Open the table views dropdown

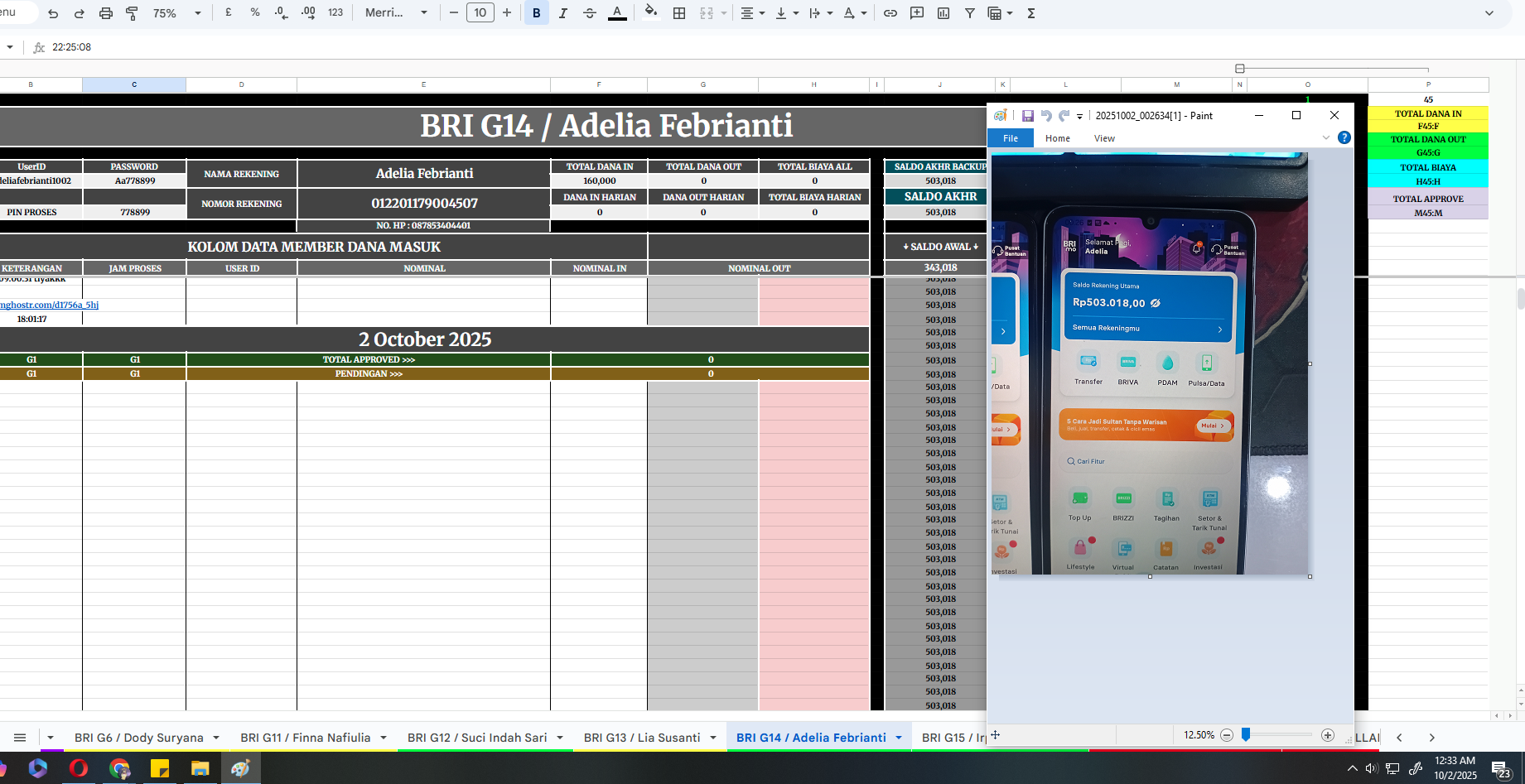(1001, 13)
